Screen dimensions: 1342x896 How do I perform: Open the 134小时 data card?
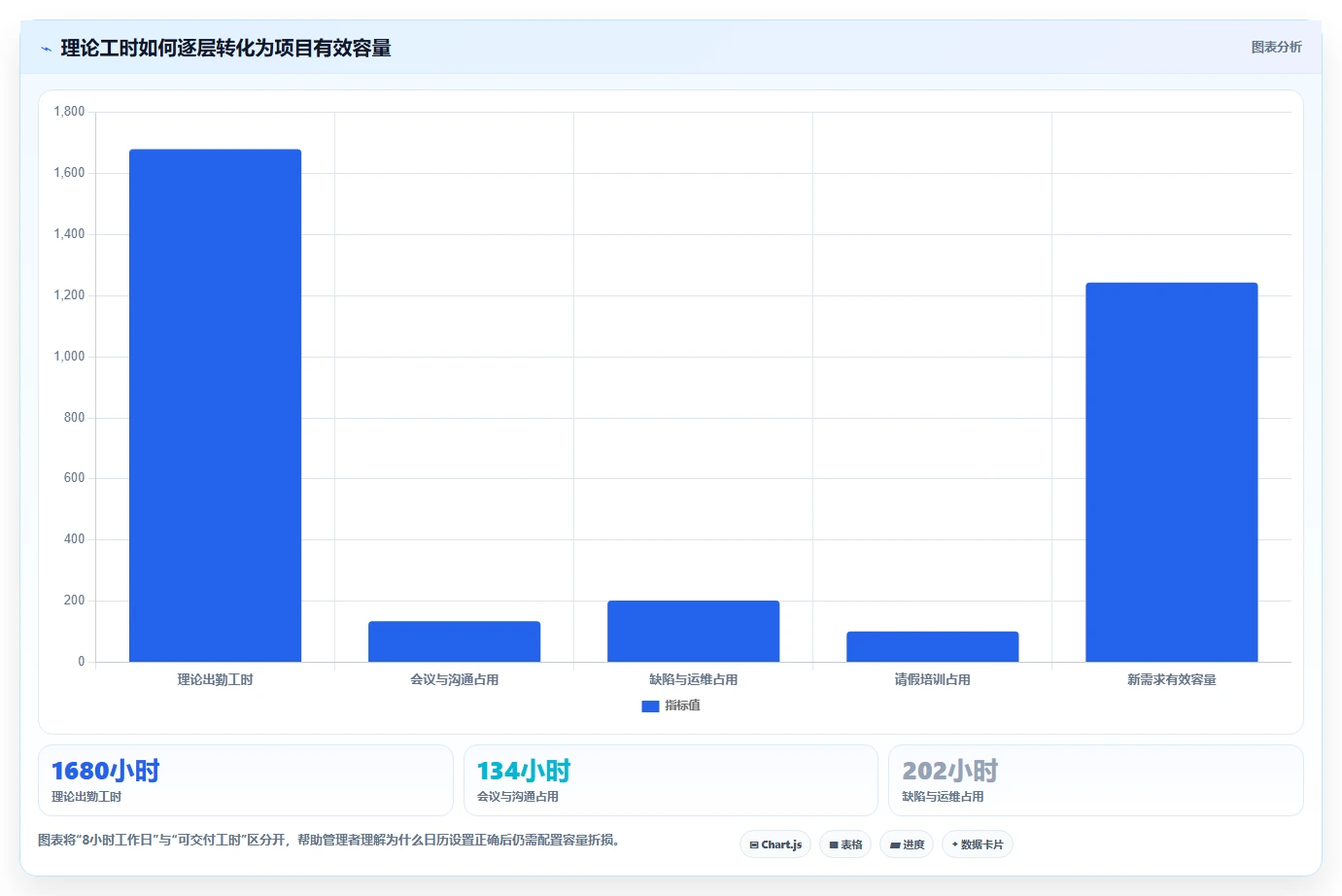click(x=671, y=780)
